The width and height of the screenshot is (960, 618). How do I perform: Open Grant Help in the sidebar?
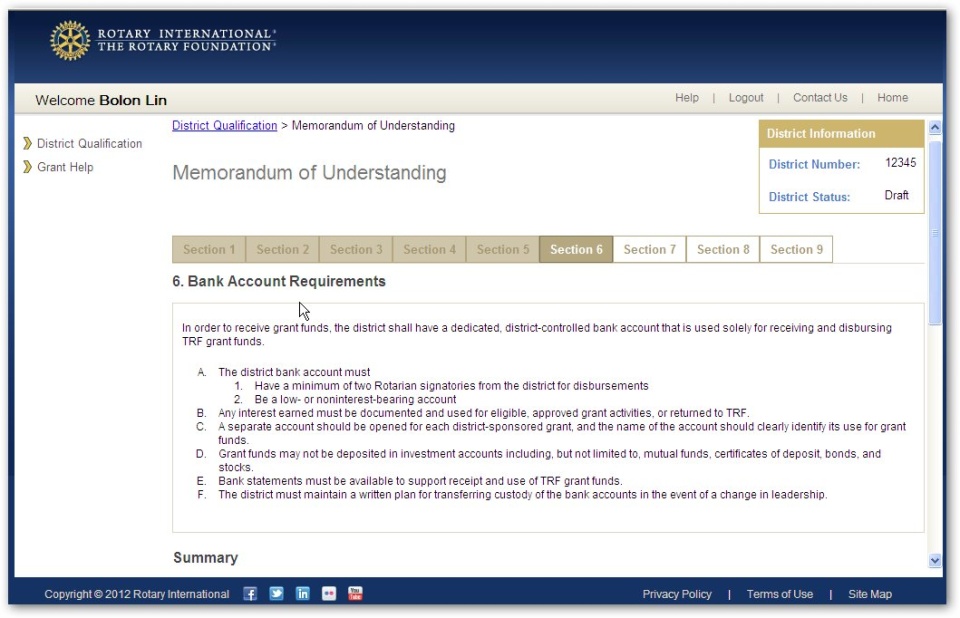[x=65, y=167]
